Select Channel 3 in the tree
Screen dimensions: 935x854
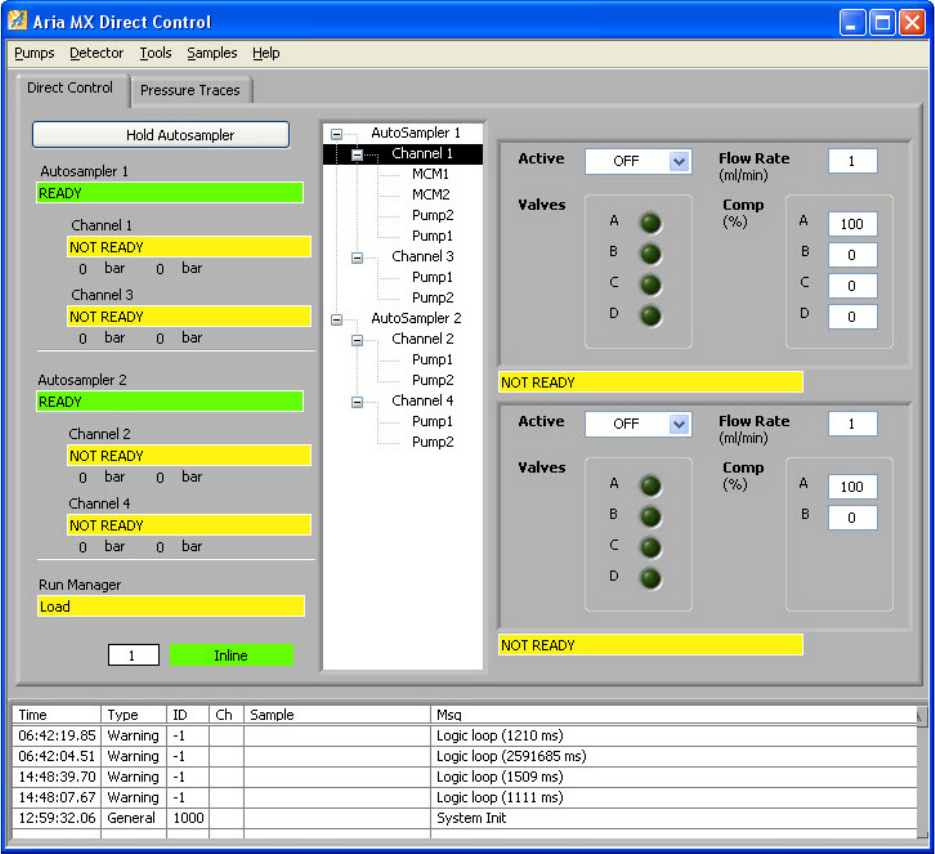[422, 256]
